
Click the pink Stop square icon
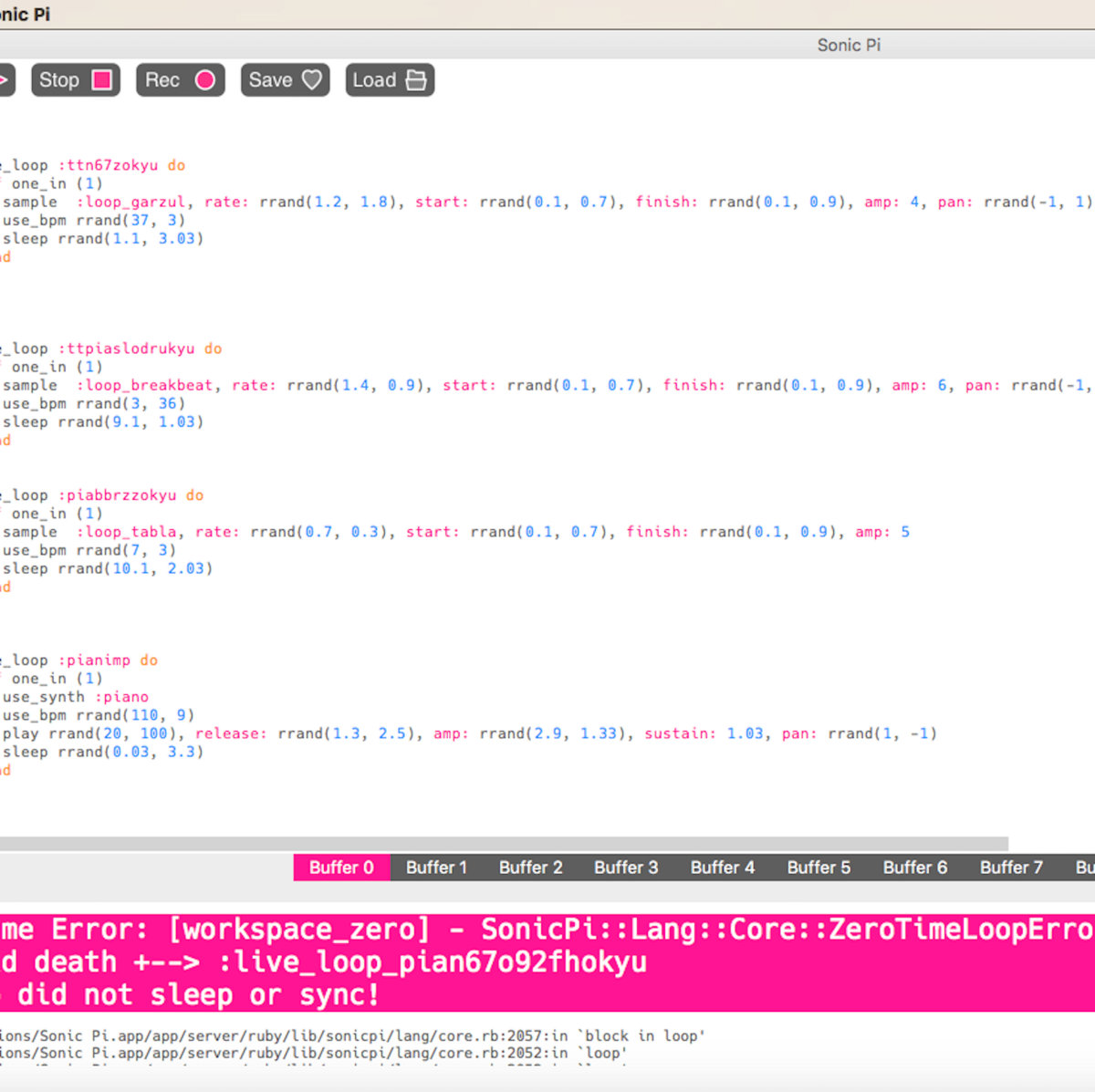pos(102,80)
